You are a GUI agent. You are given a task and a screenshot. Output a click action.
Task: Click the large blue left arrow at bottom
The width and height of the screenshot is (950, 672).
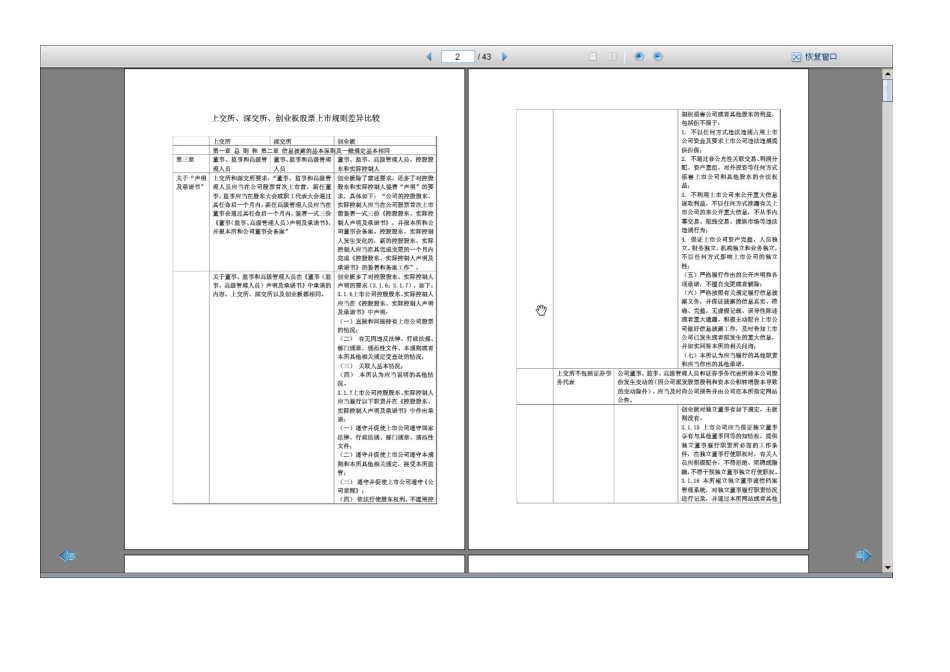click(x=68, y=556)
